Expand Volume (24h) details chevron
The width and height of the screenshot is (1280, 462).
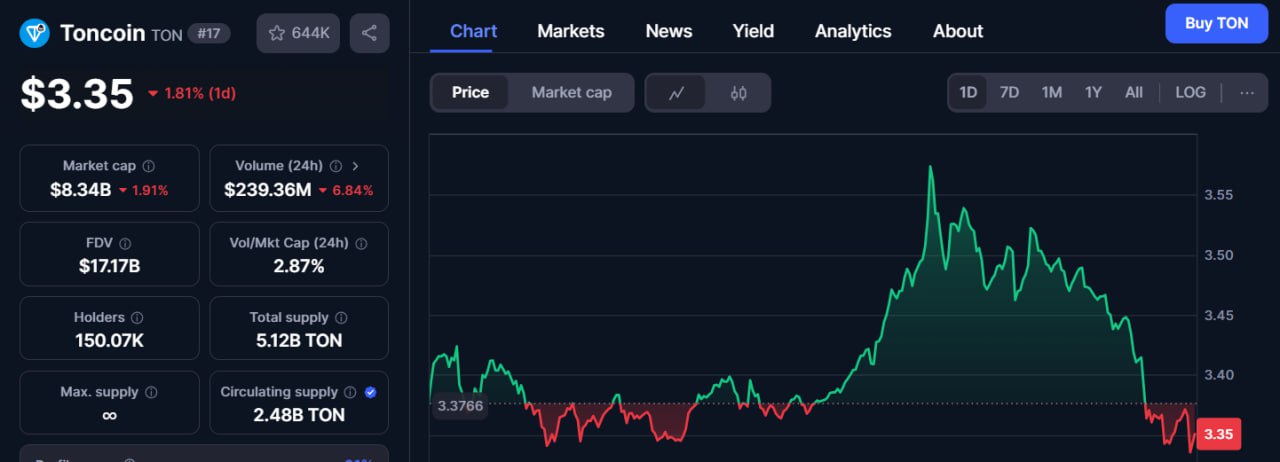(356, 166)
